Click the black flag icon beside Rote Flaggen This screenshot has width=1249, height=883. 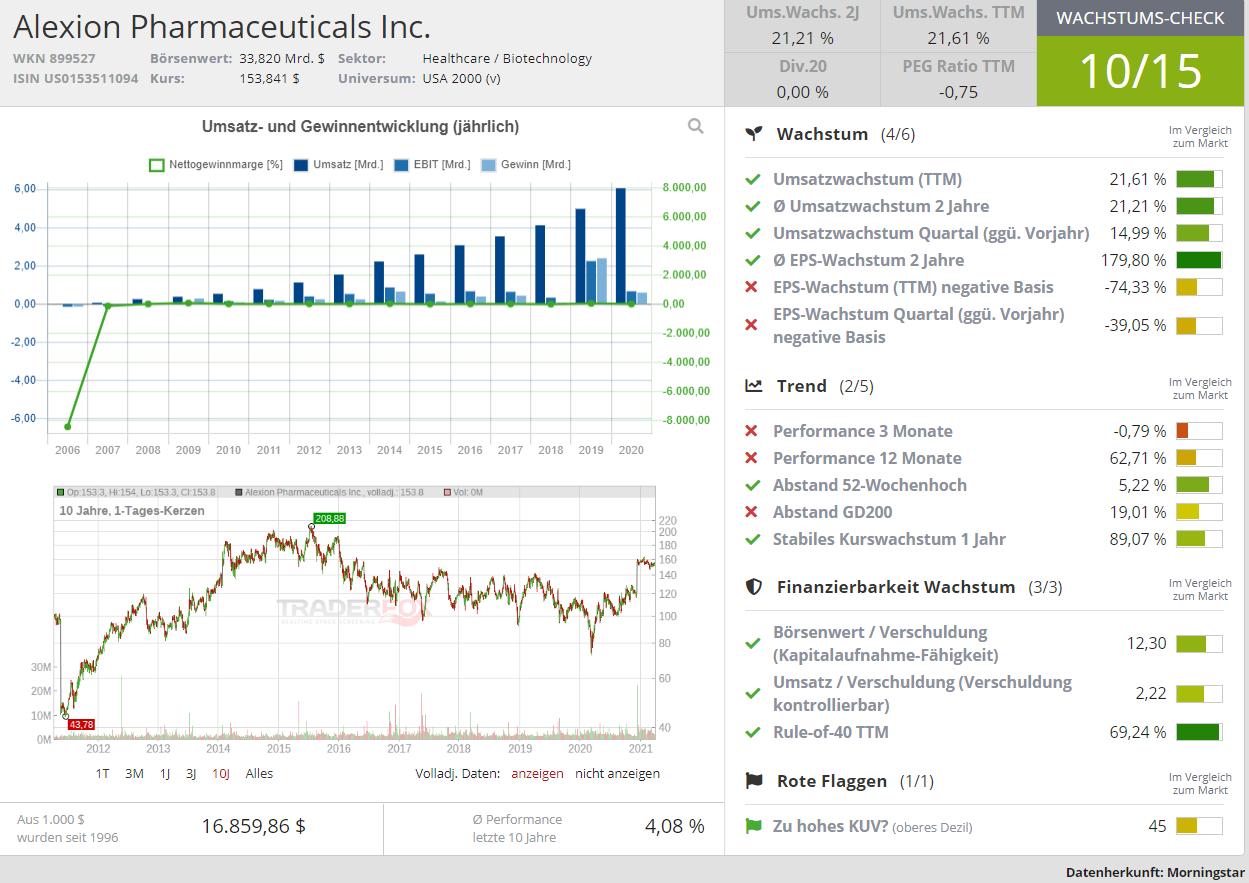pos(755,781)
